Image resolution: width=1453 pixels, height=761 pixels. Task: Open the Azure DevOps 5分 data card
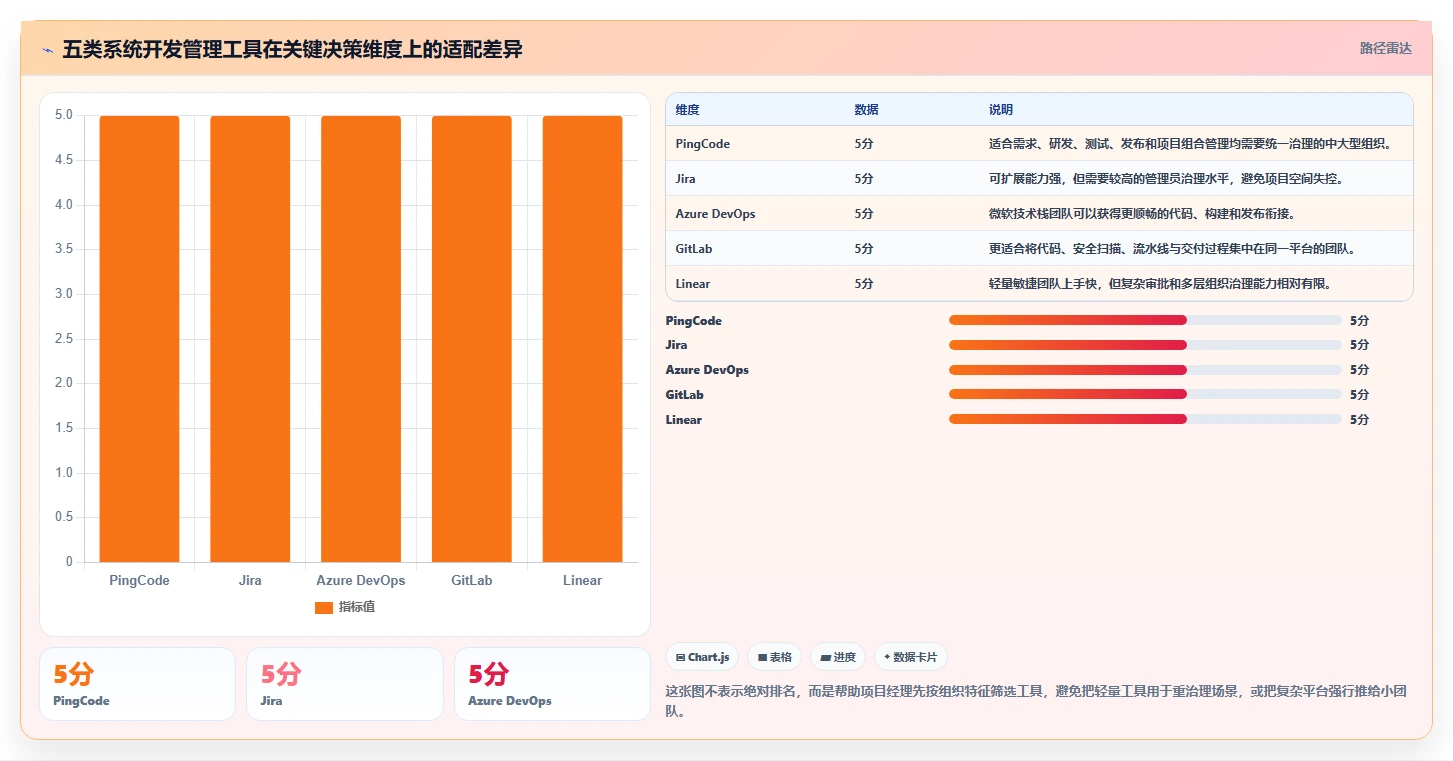552,684
